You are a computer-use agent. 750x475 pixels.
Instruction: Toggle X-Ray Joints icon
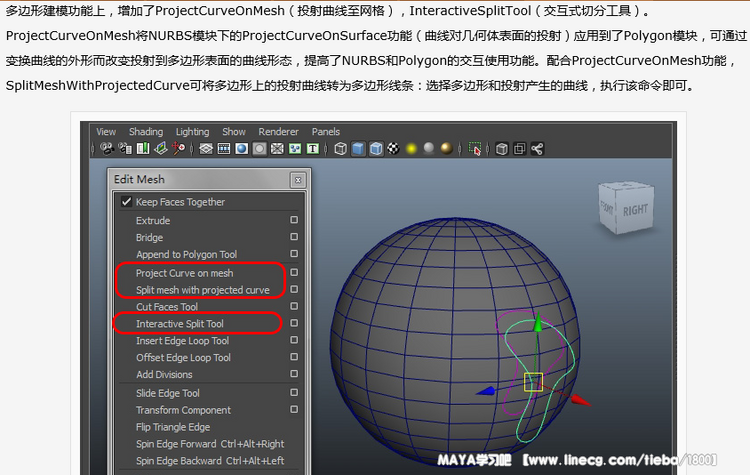tap(537, 149)
